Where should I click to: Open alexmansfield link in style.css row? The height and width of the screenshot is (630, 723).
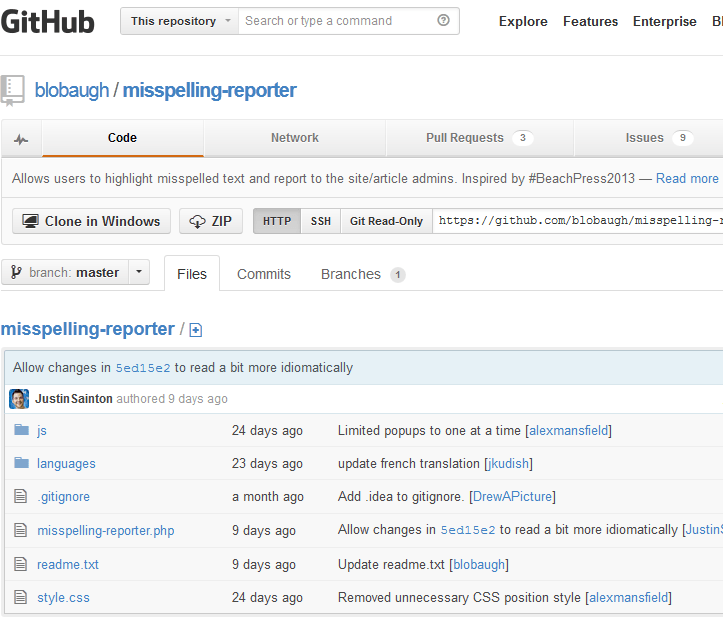pyautogui.click(x=628, y=598)
